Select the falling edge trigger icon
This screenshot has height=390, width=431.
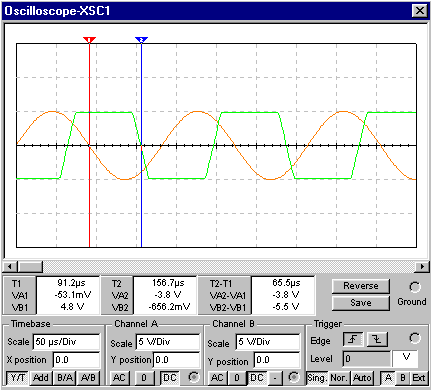point(377,340)
